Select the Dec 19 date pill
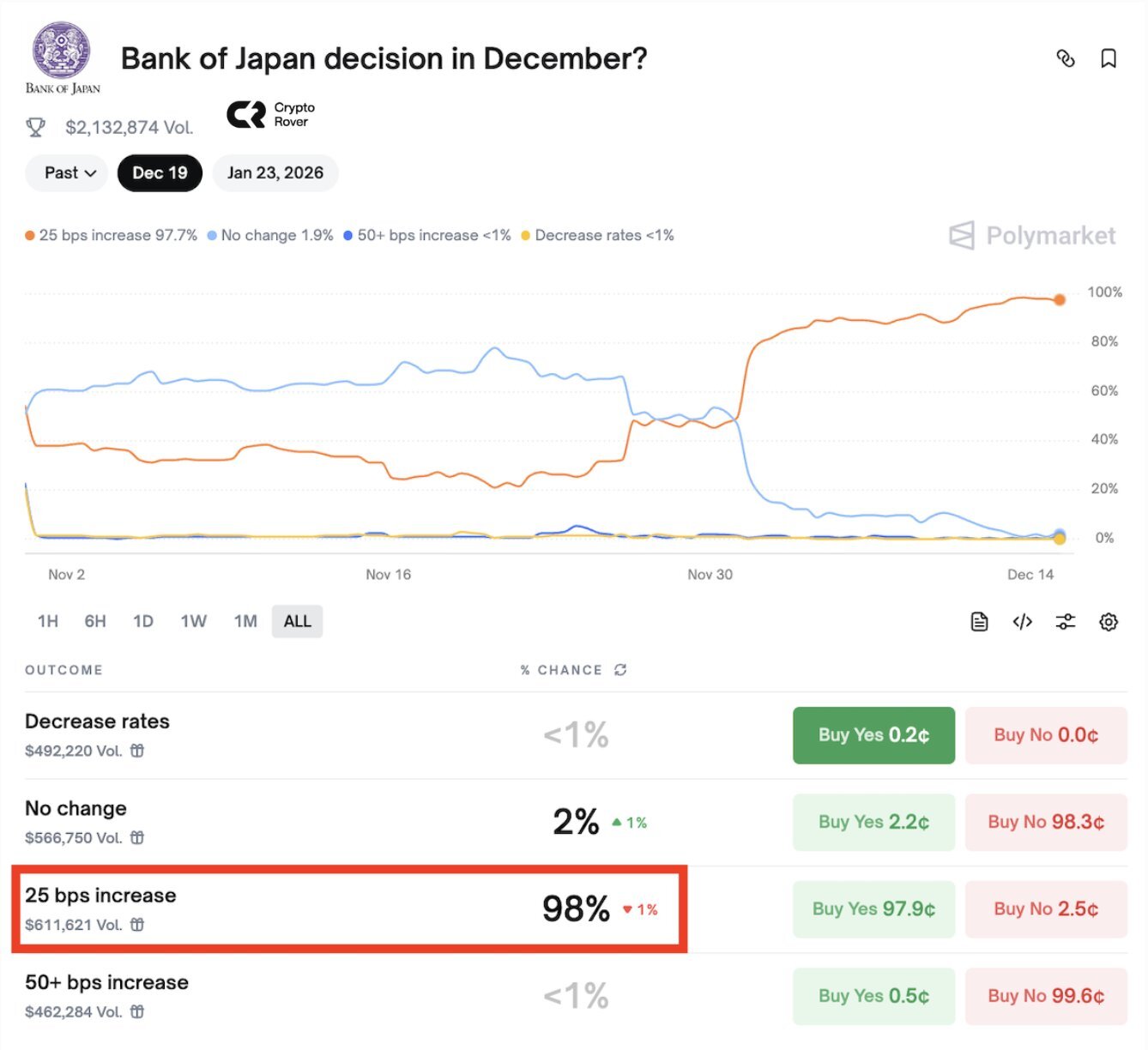 [x=160, y=172]
